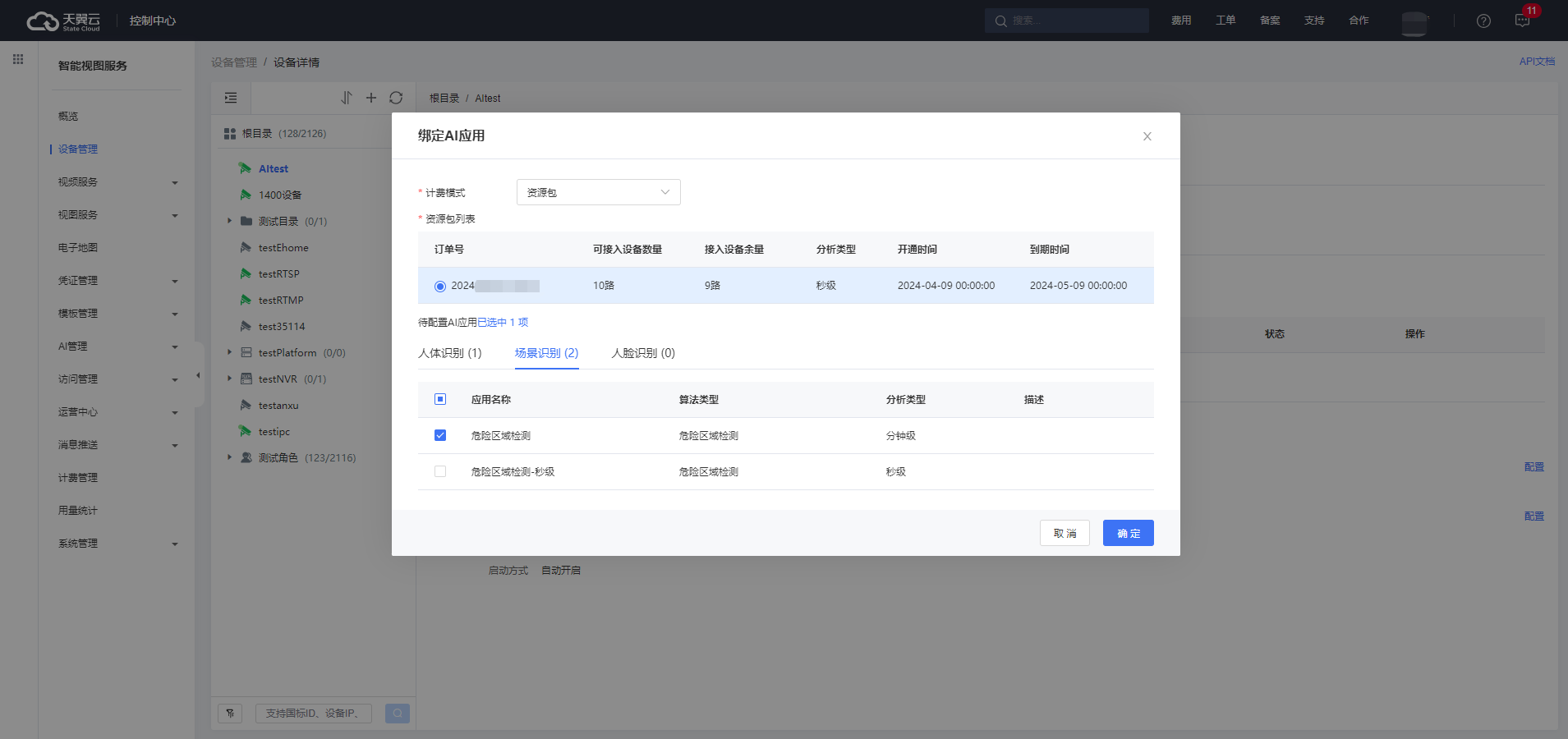Select the order 2024 radio button
The image size is (1568, 739).
pos(440,286)
